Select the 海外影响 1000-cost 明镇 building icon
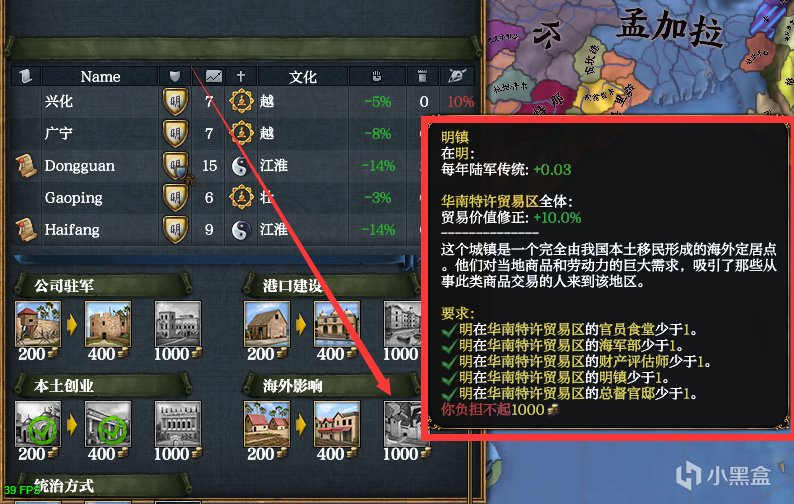Screen dimensions: 794x504 point(403,424)
